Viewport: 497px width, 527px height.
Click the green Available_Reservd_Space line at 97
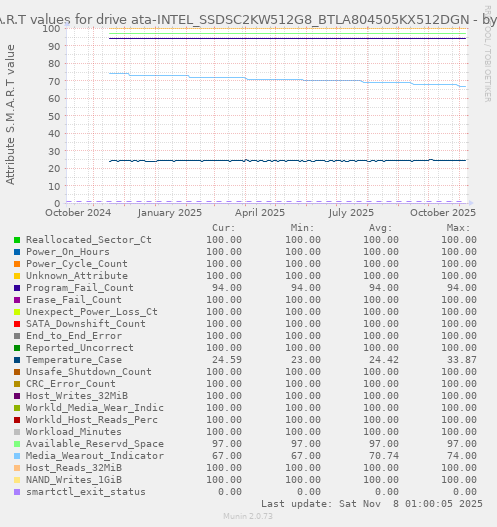[287, 33]
